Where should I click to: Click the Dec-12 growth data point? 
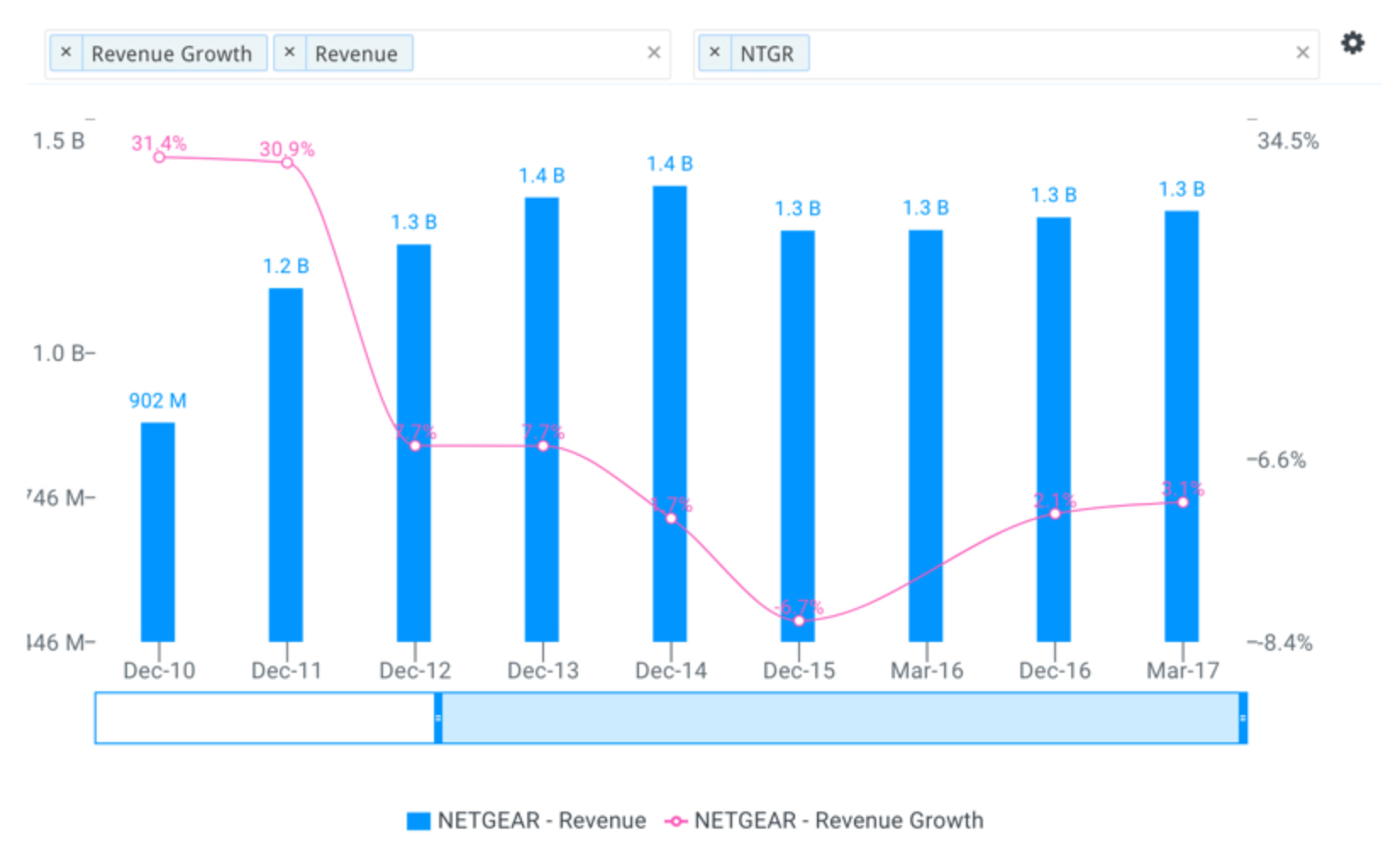point(414,446)
